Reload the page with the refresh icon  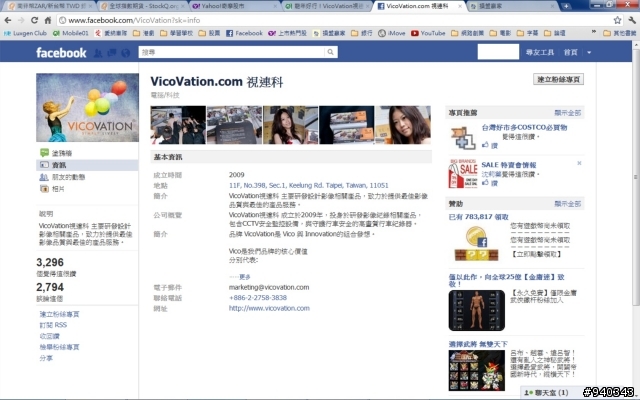click(34, 20)
